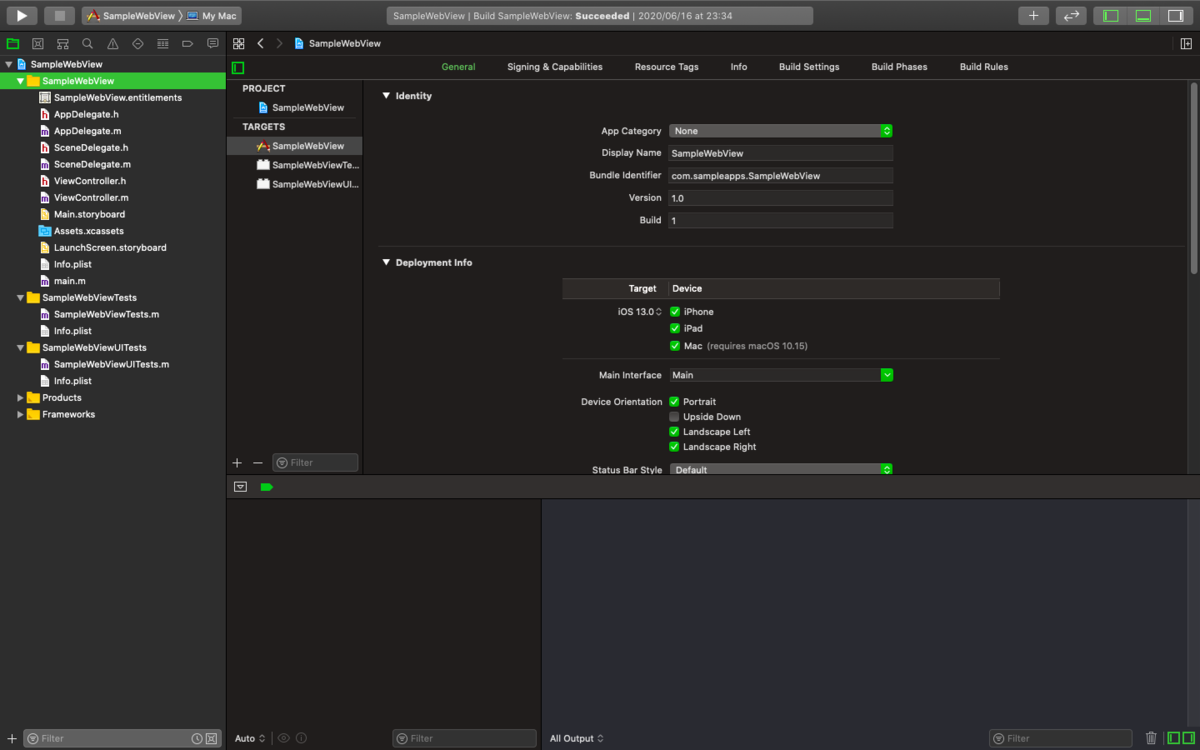This screenshot has width=1200, height=750.
Task: Hide the debug area toggle
Action: click(x=1143, y=16)
